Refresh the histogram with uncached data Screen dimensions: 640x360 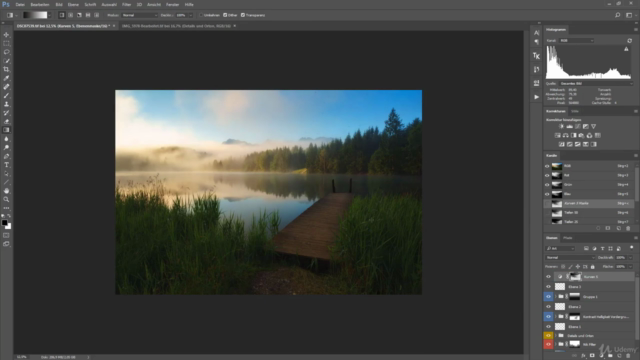629,41
